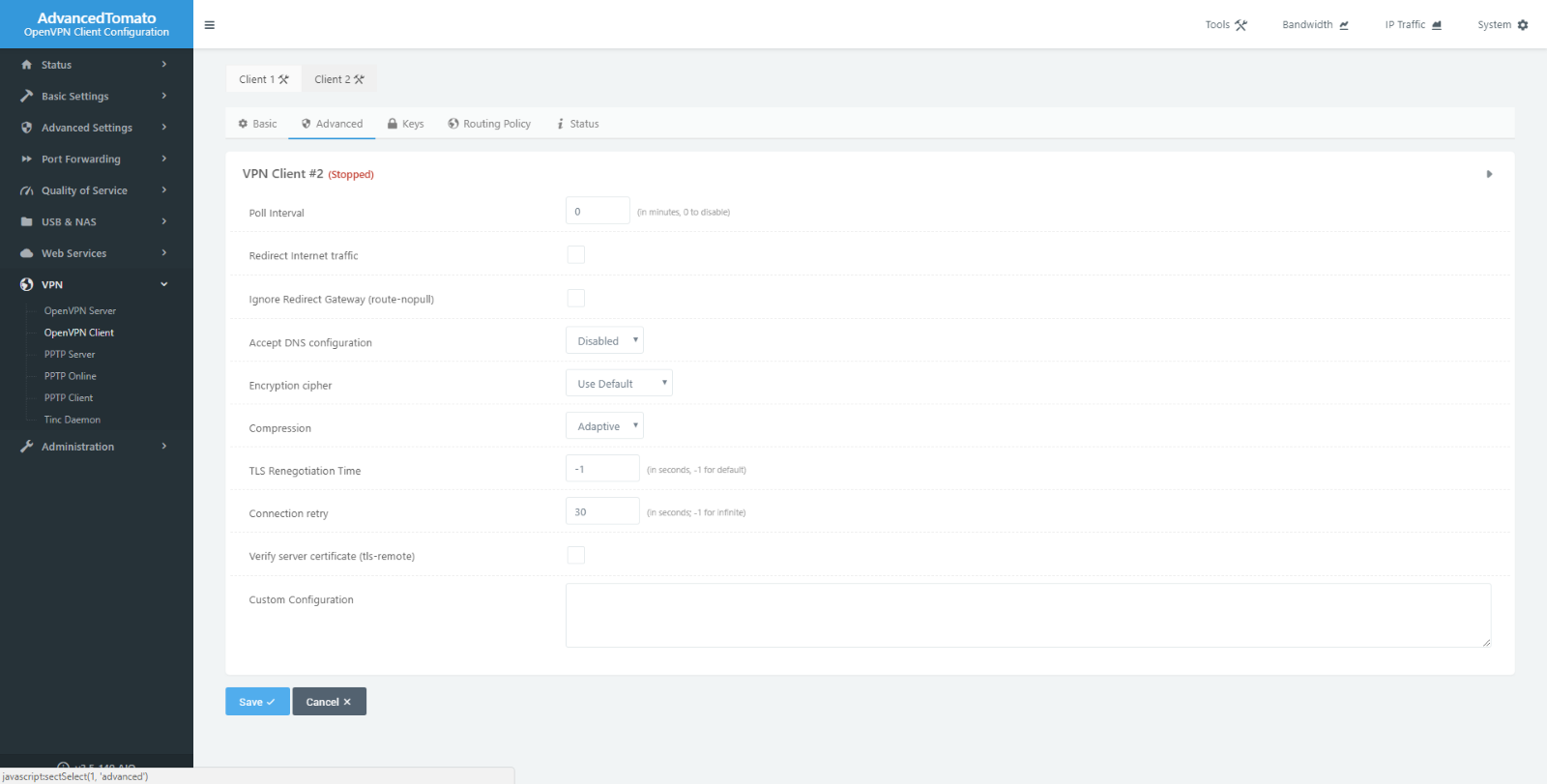This screenshot has height=784, width=1547.
Task: Click the lock icon on Keys tab
Action: click(393, 124)
